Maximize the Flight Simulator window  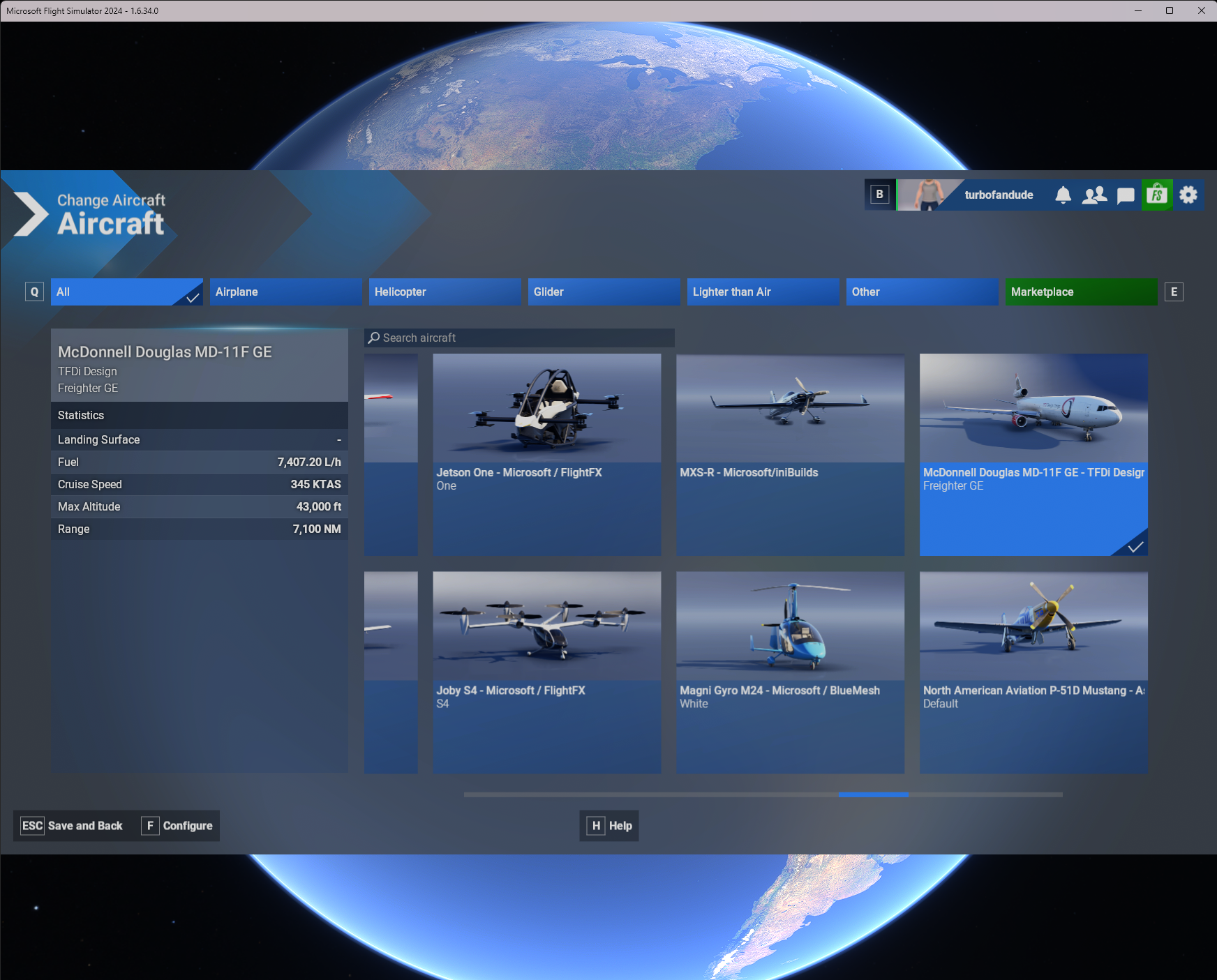[x=1170, y=10]
